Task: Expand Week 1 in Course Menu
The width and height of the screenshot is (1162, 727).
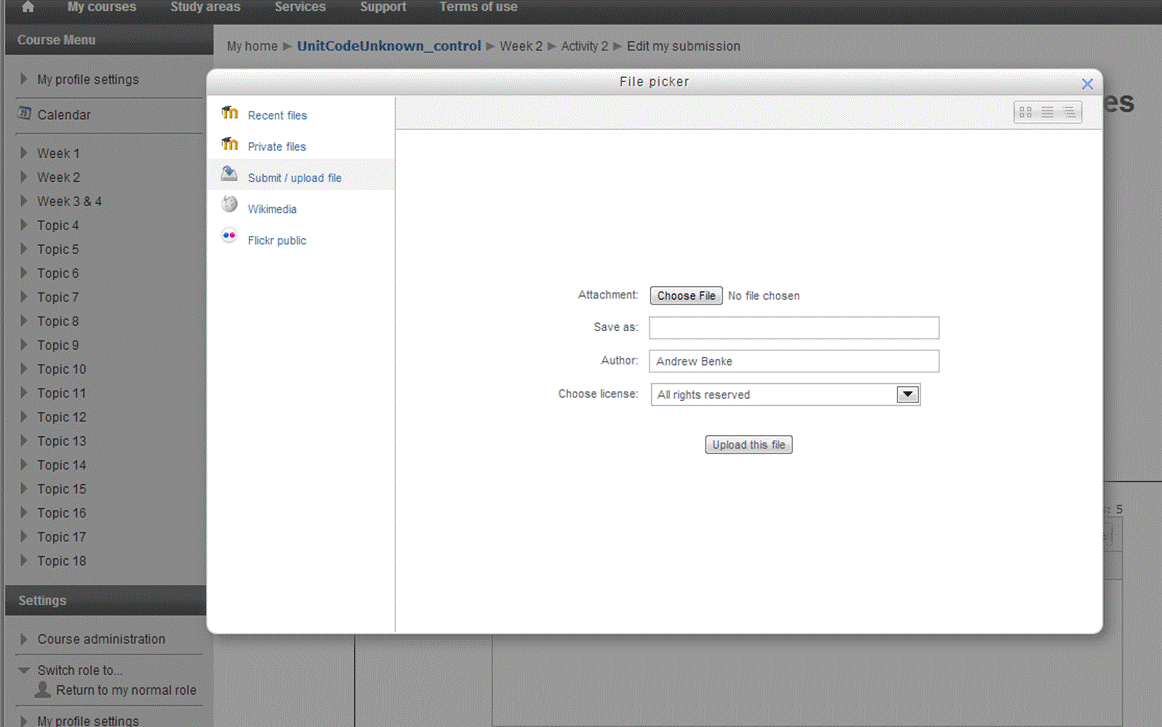Action: [24, 153]
